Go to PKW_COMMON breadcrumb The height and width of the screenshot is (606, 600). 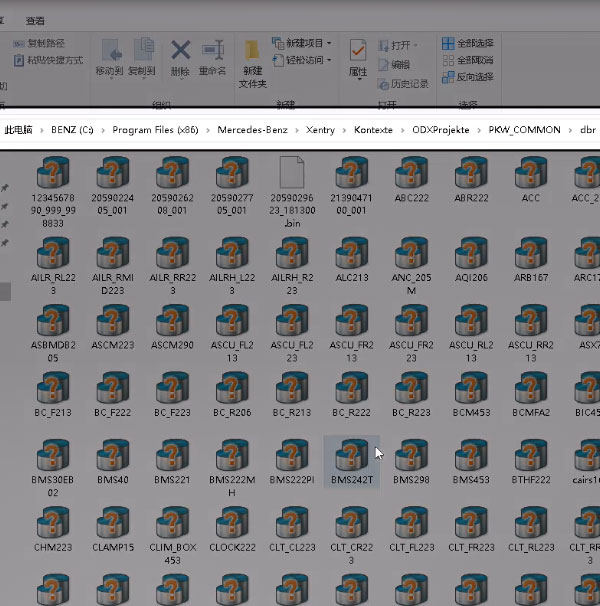(525, 130)
